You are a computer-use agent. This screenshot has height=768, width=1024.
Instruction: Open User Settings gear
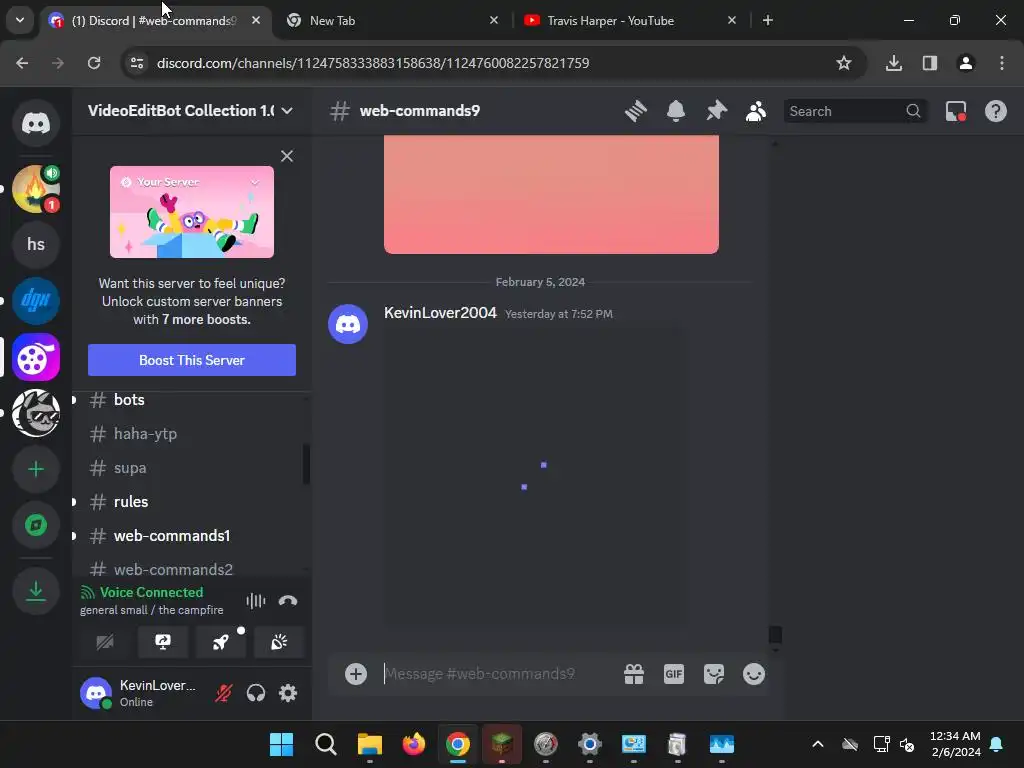click(x=288, y=693)
